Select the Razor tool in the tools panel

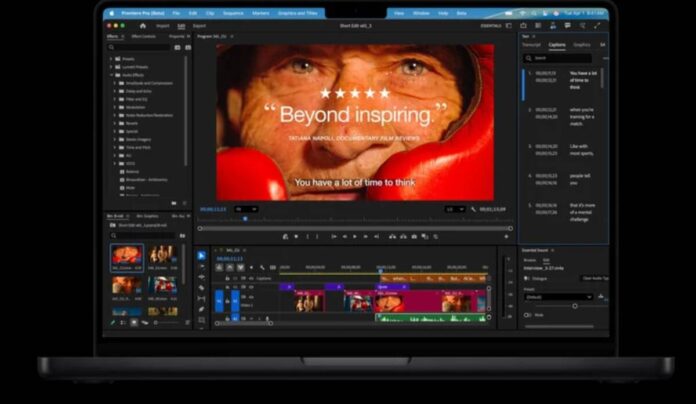coord(201,288)
